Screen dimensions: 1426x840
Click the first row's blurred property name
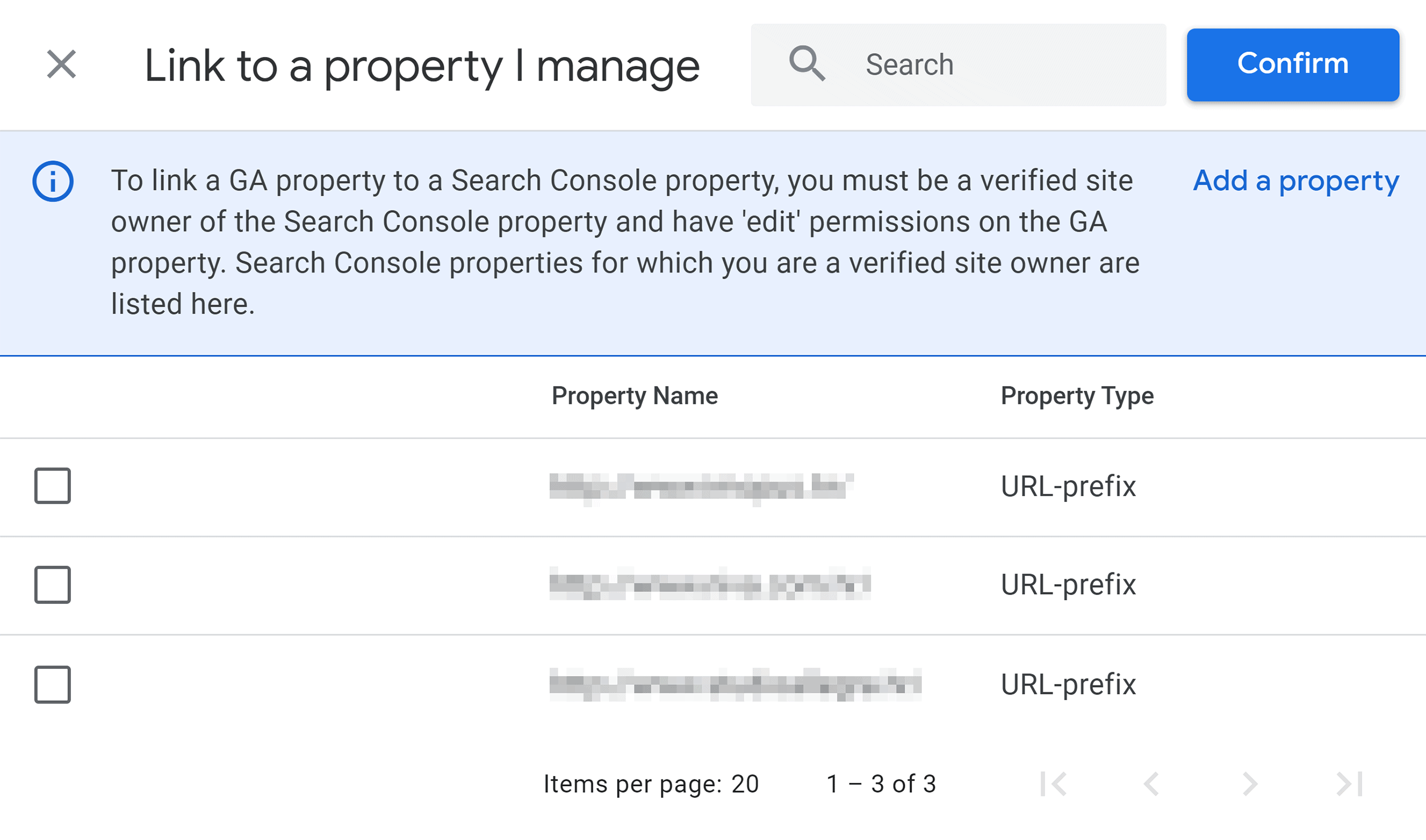click(x=701, y=489)
